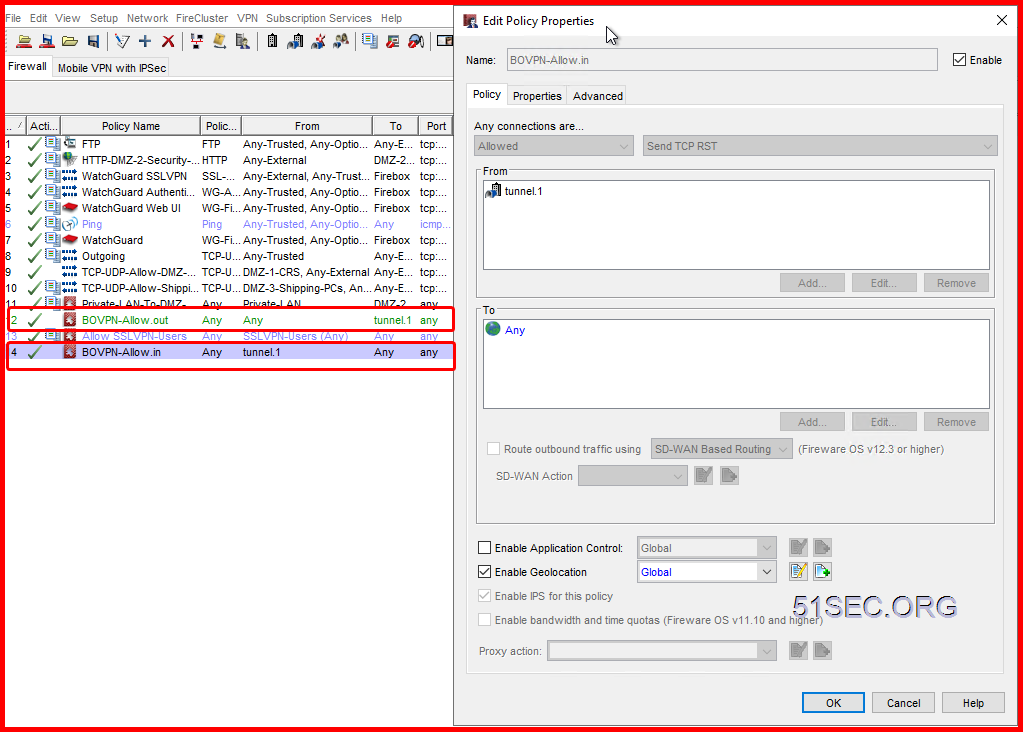This screenshot has width=1023, height=732.
Task: Select the WatchGuard Web UI policy name
Action: 131,208
